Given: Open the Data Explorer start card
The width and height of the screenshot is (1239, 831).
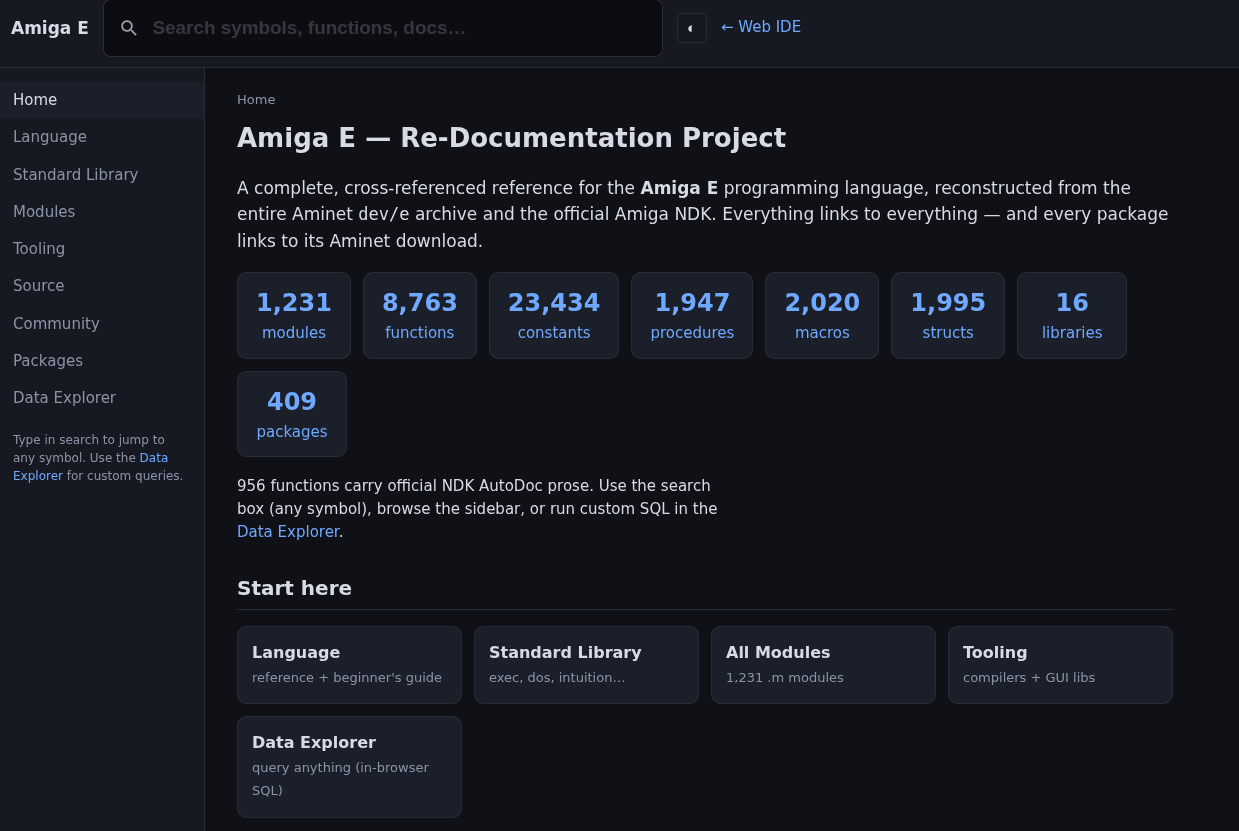Looking at the screenshot, I should [349, 767].
